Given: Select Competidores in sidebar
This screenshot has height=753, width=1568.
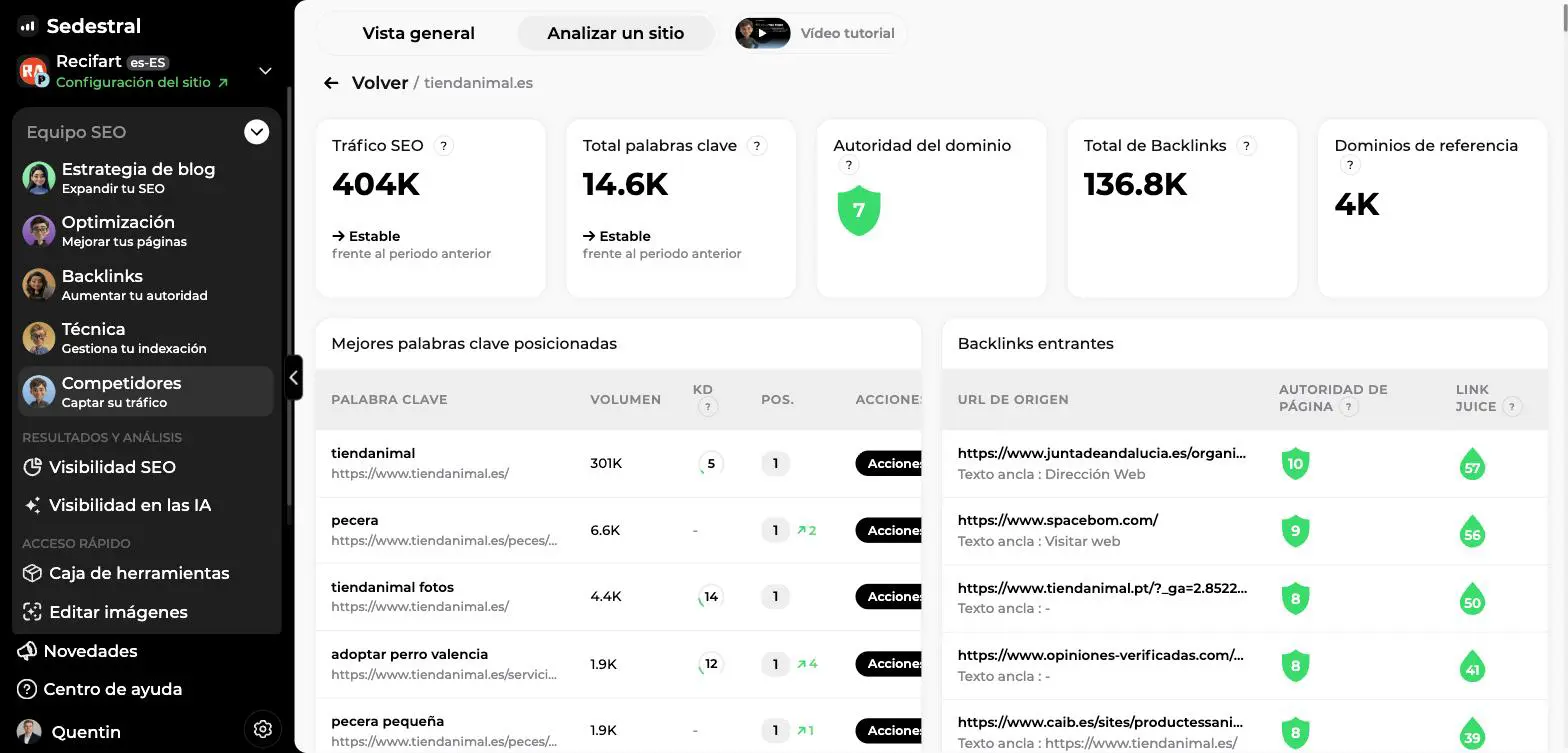Looking at the screenshot, I should pos(146,391).
